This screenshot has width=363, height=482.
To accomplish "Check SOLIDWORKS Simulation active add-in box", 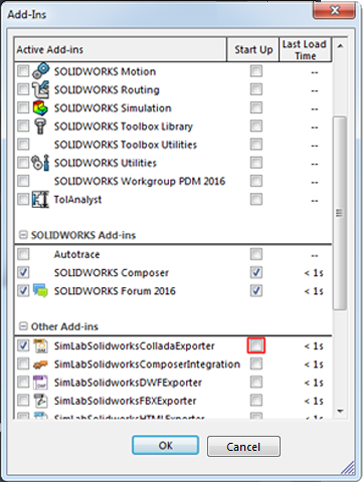I will point(23,108).
